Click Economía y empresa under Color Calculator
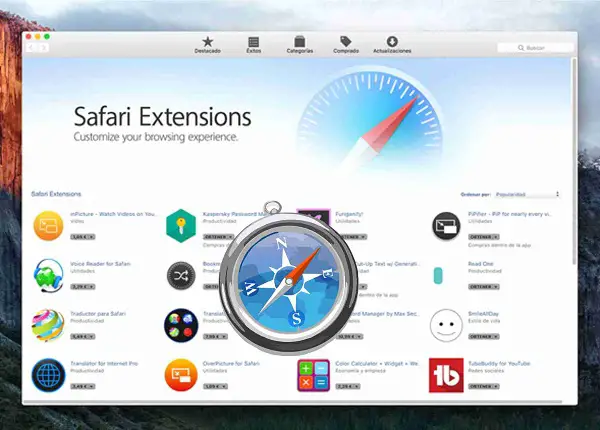 coord(360,371)
